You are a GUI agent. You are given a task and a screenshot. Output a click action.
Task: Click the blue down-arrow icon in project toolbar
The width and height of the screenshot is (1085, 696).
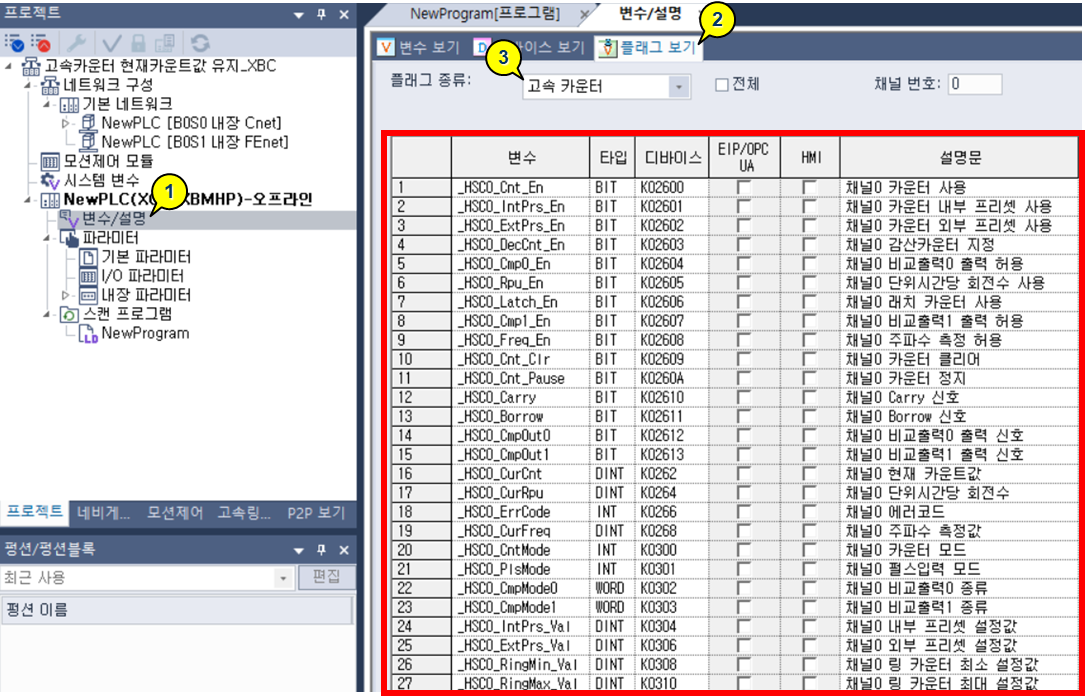[x=14, y=43]
